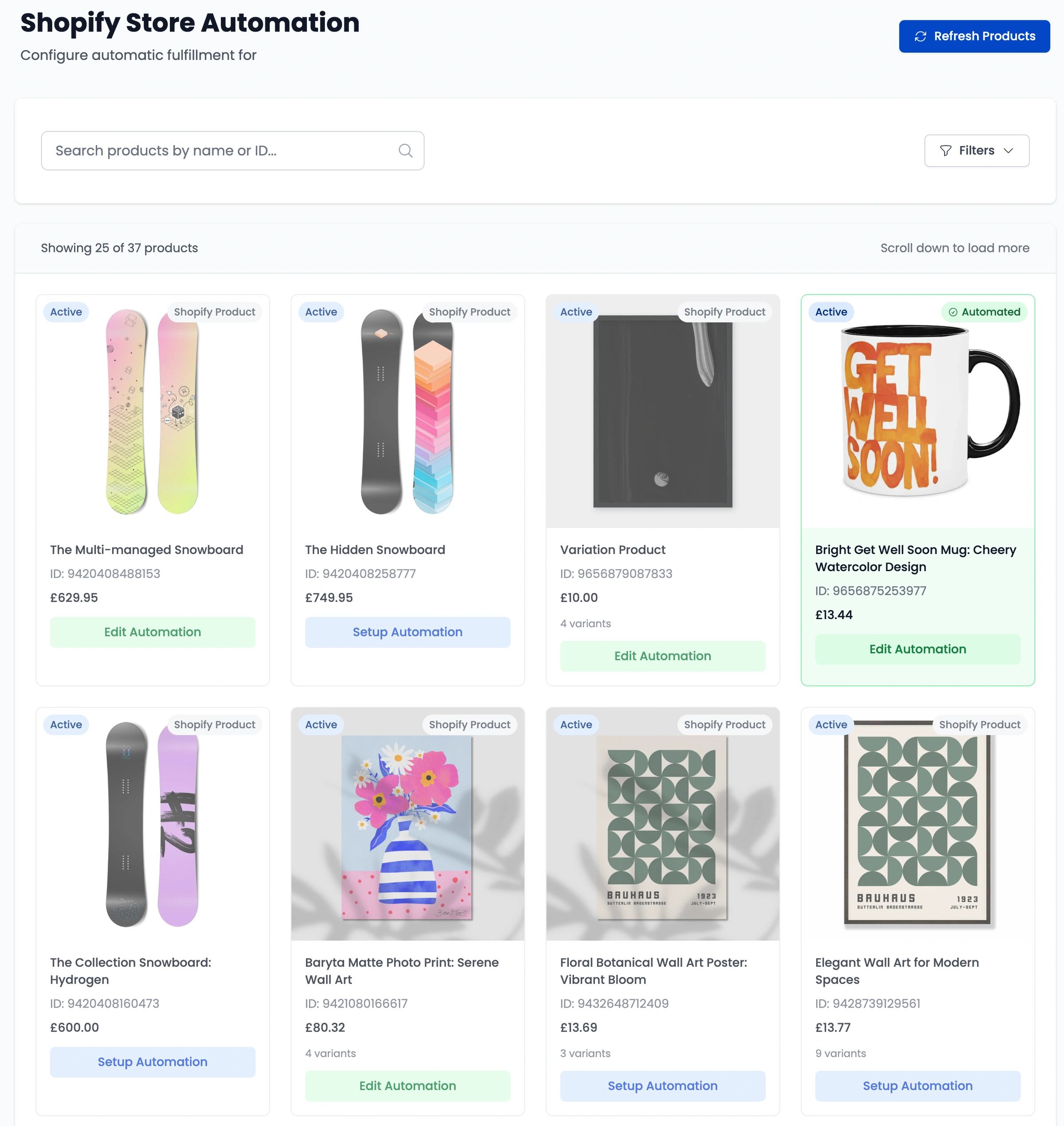Setup automation for Elegant Wall Art
Image resolution: width=1064 pixels, height=1126 pixels.
tap(917, 1085)
